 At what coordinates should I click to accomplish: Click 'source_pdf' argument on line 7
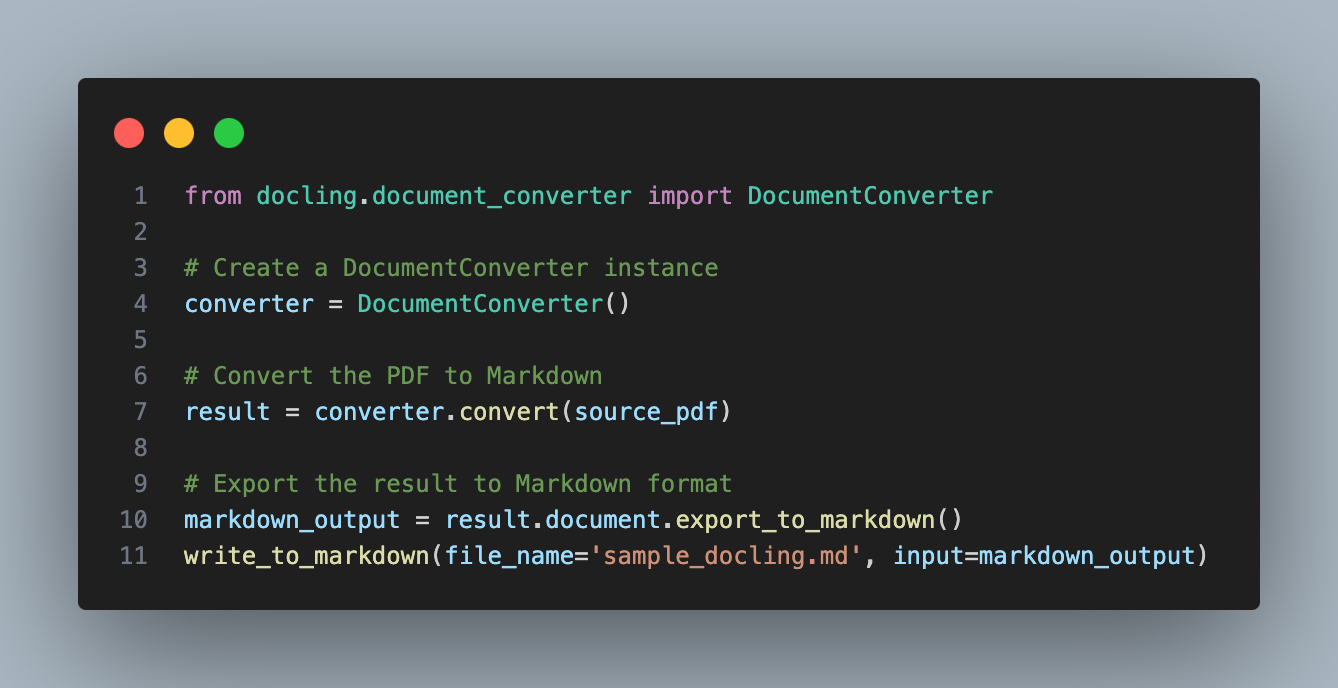click(646, 412)
